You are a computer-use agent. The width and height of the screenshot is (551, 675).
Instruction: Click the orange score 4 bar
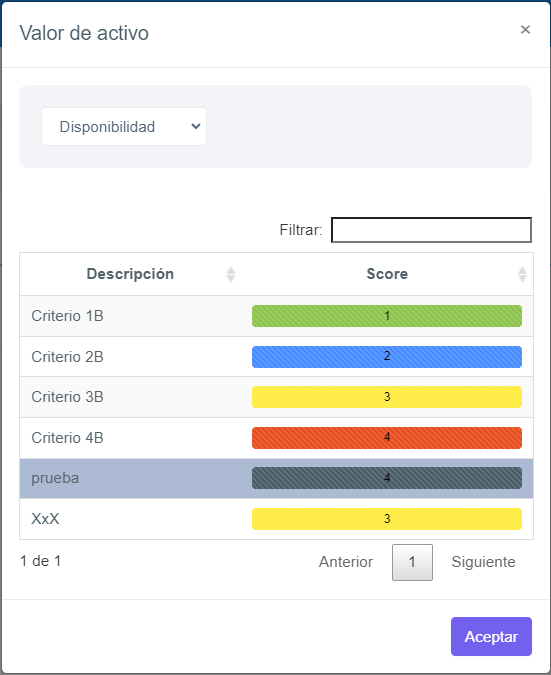point(387,438)
